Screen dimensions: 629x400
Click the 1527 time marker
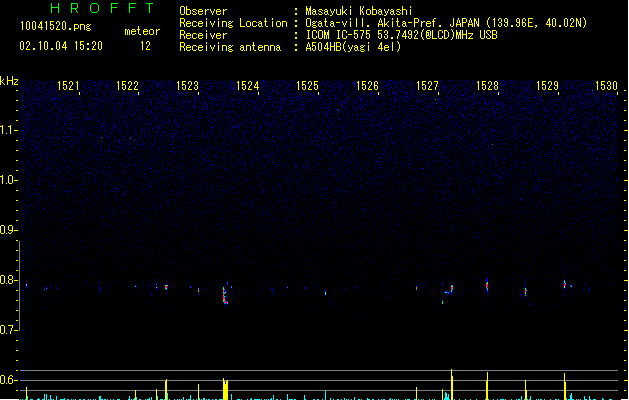click(x=427, y=86)
